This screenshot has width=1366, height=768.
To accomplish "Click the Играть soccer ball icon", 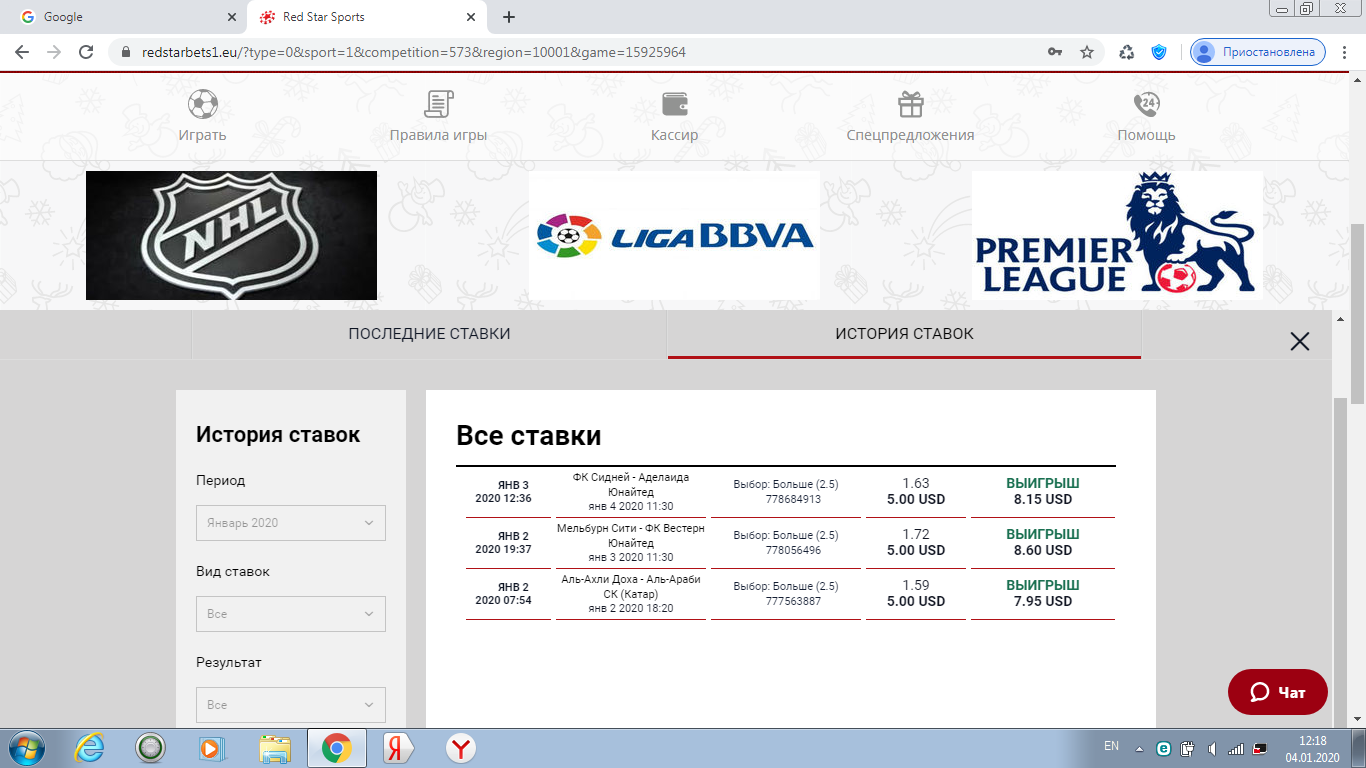I will click(x=202, y=104).
